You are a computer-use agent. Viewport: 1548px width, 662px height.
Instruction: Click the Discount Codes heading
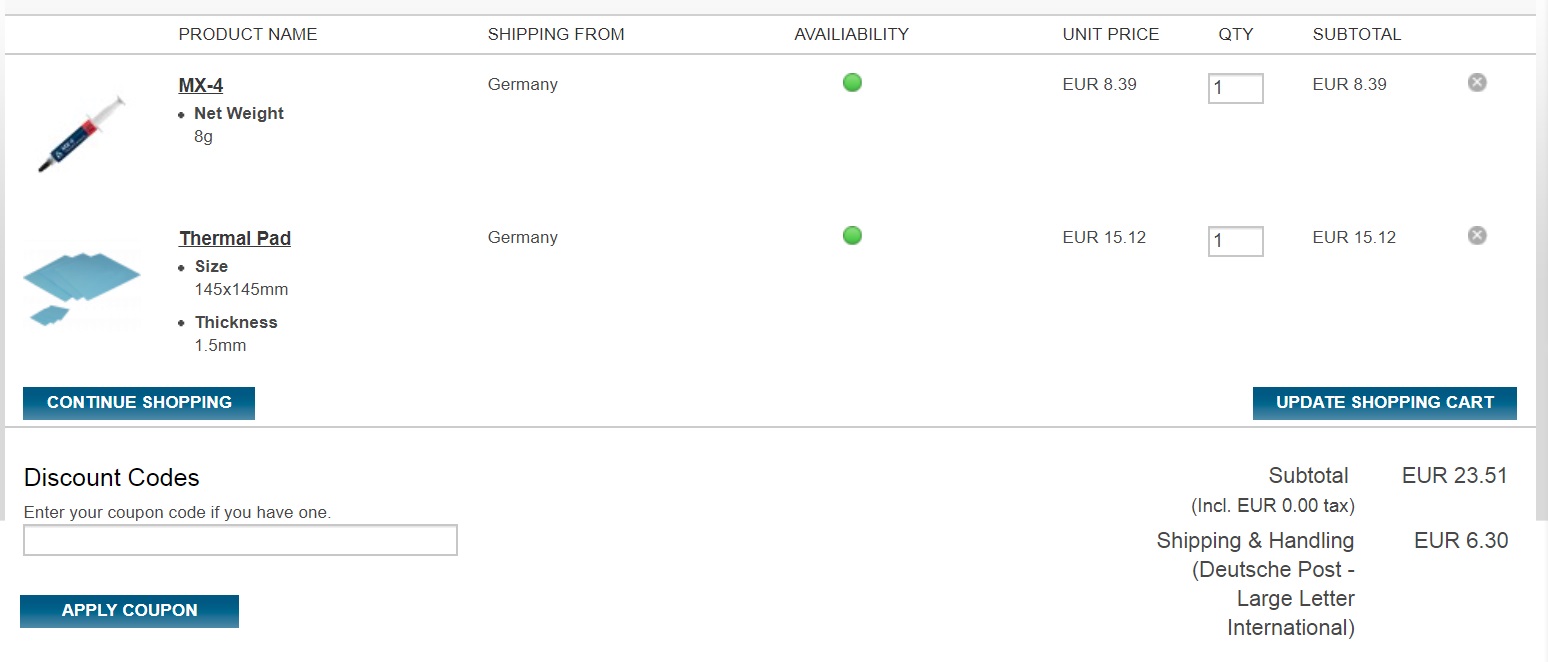[112, 478]
